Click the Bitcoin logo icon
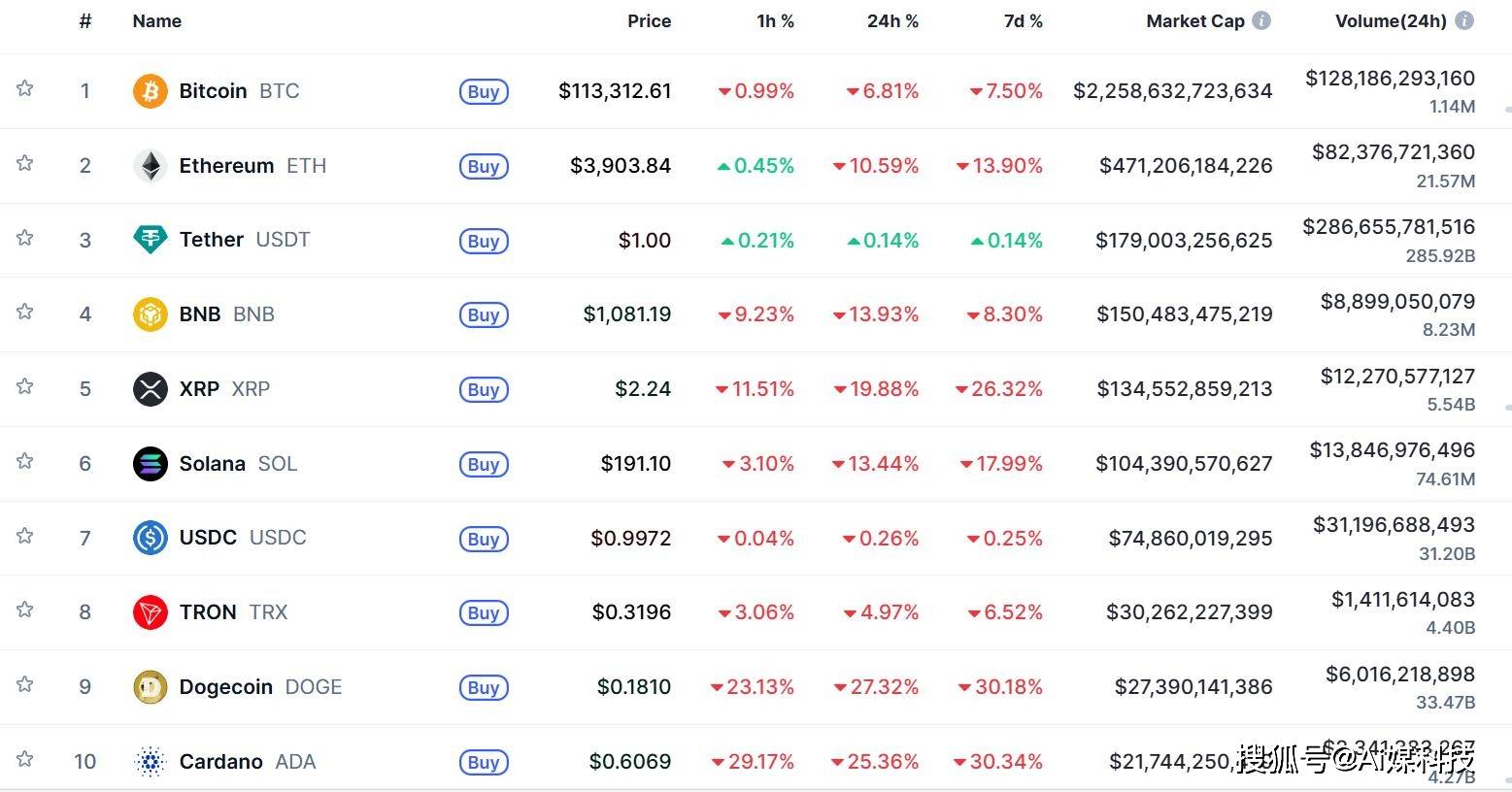The width and height of the screenshot is (1512, 792). [x=150, y=91]
